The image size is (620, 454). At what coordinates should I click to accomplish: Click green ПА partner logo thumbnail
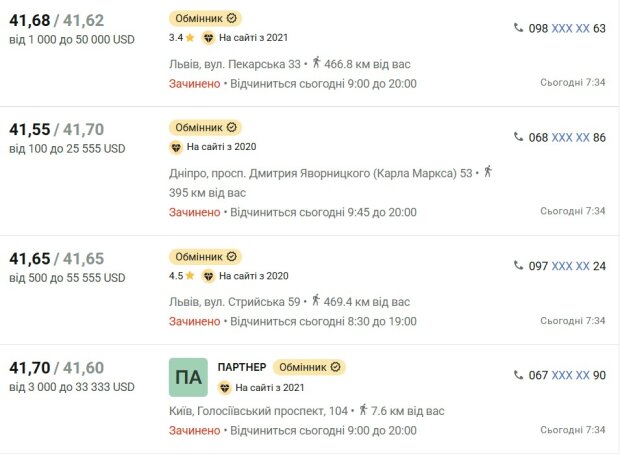tap(188, 377)
